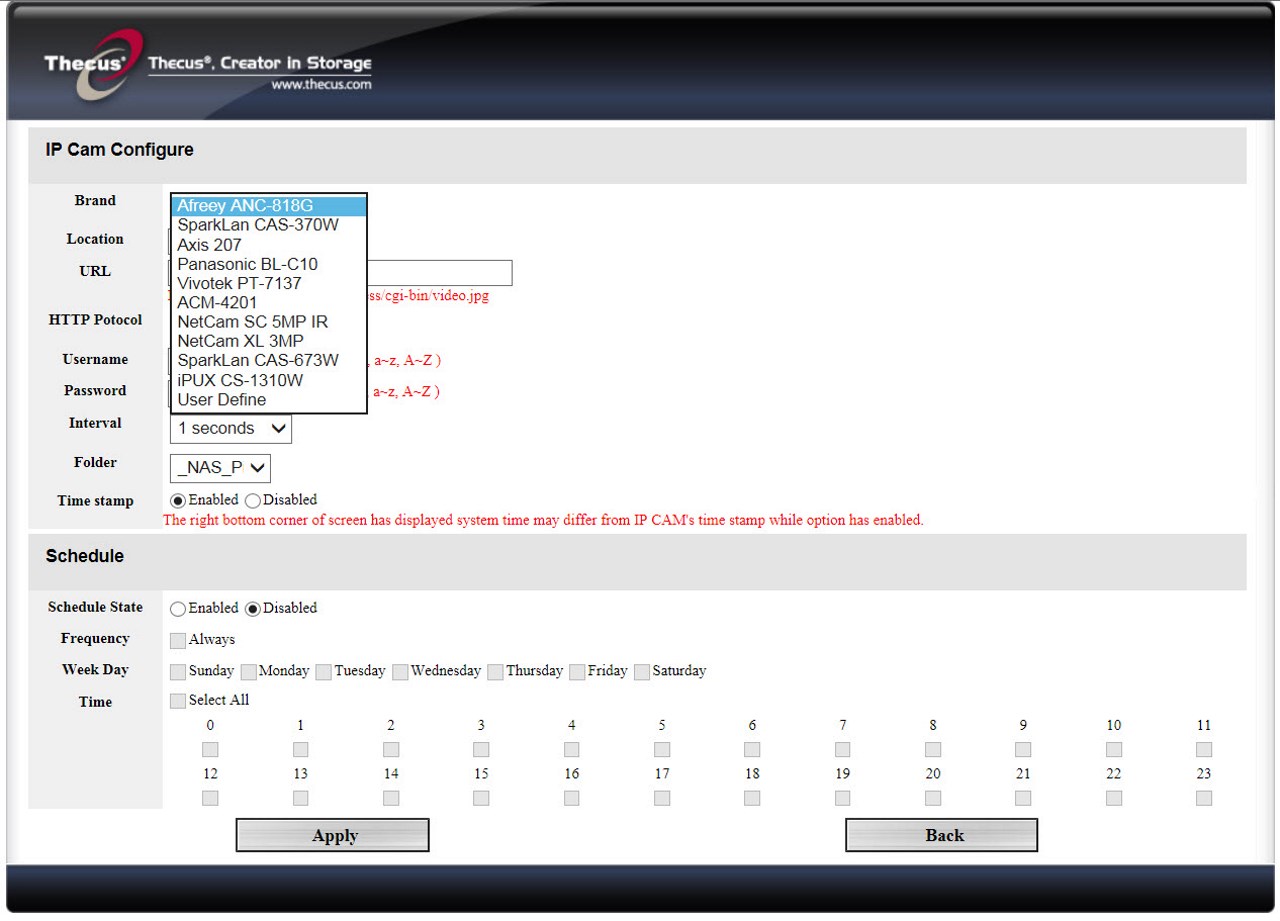This screenshot has height=921, width=1280.
Task: Set Schedule State to Disabled
Action: (x=252, y=608)
